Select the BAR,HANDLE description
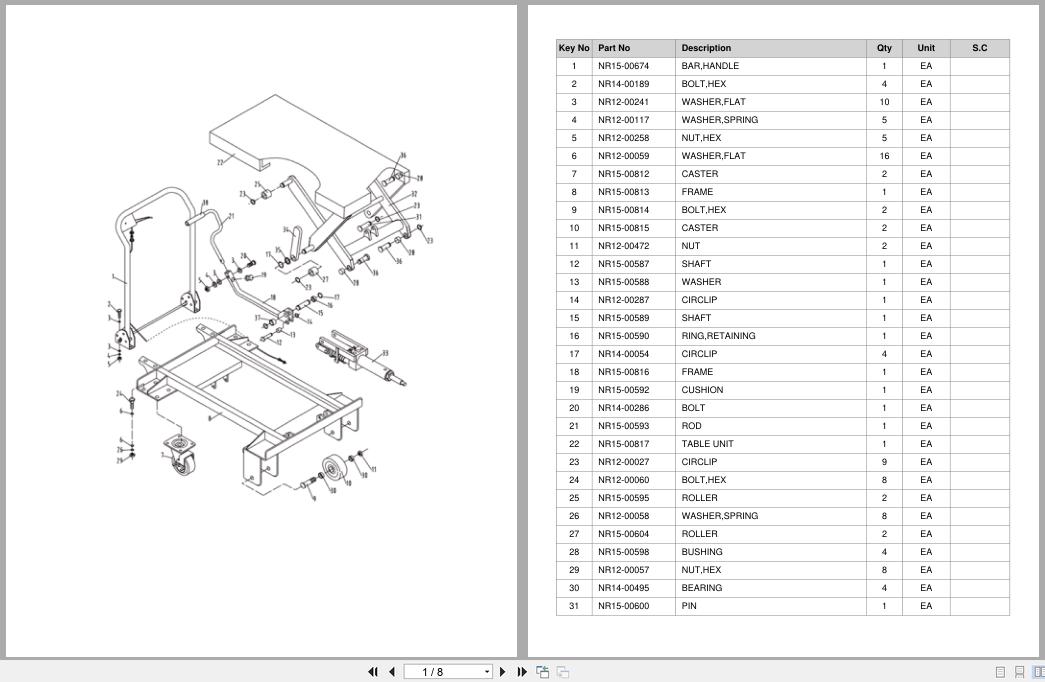Viewport: 1045px width, 682px height. [x=710, y=66]
